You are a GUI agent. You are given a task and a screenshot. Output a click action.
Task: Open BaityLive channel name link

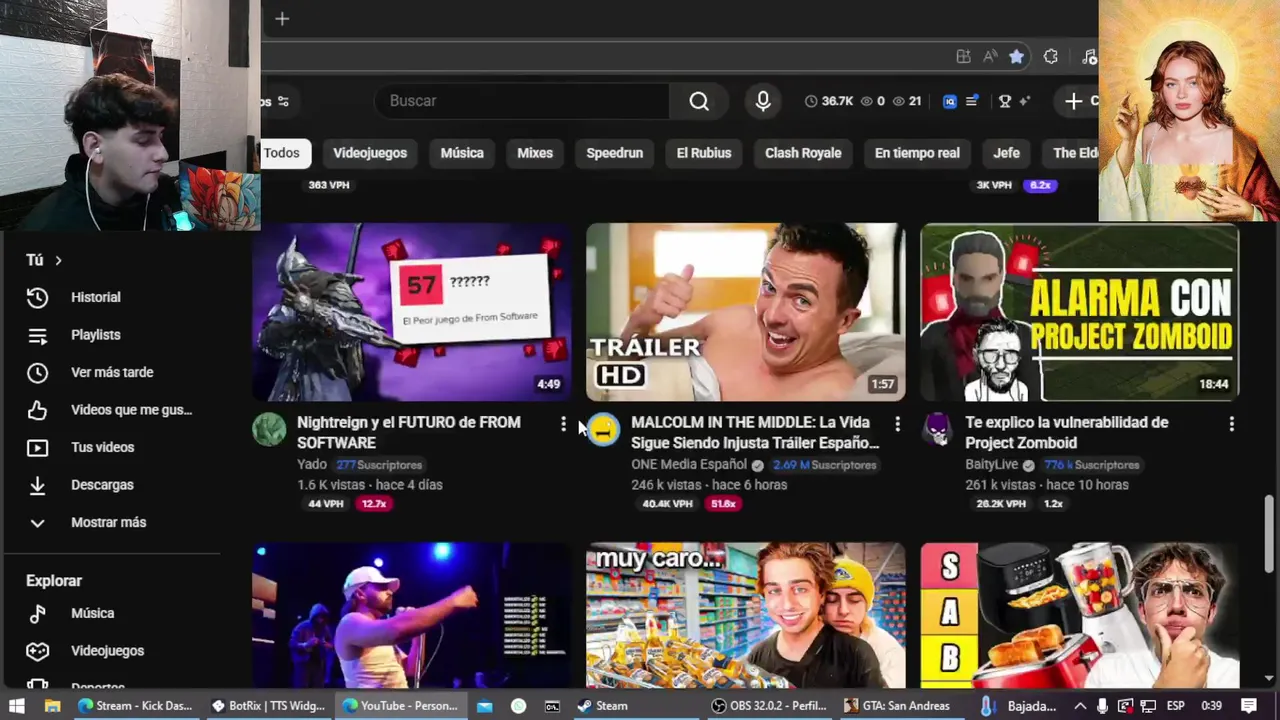pyautogui.click(x=992, y=465)
